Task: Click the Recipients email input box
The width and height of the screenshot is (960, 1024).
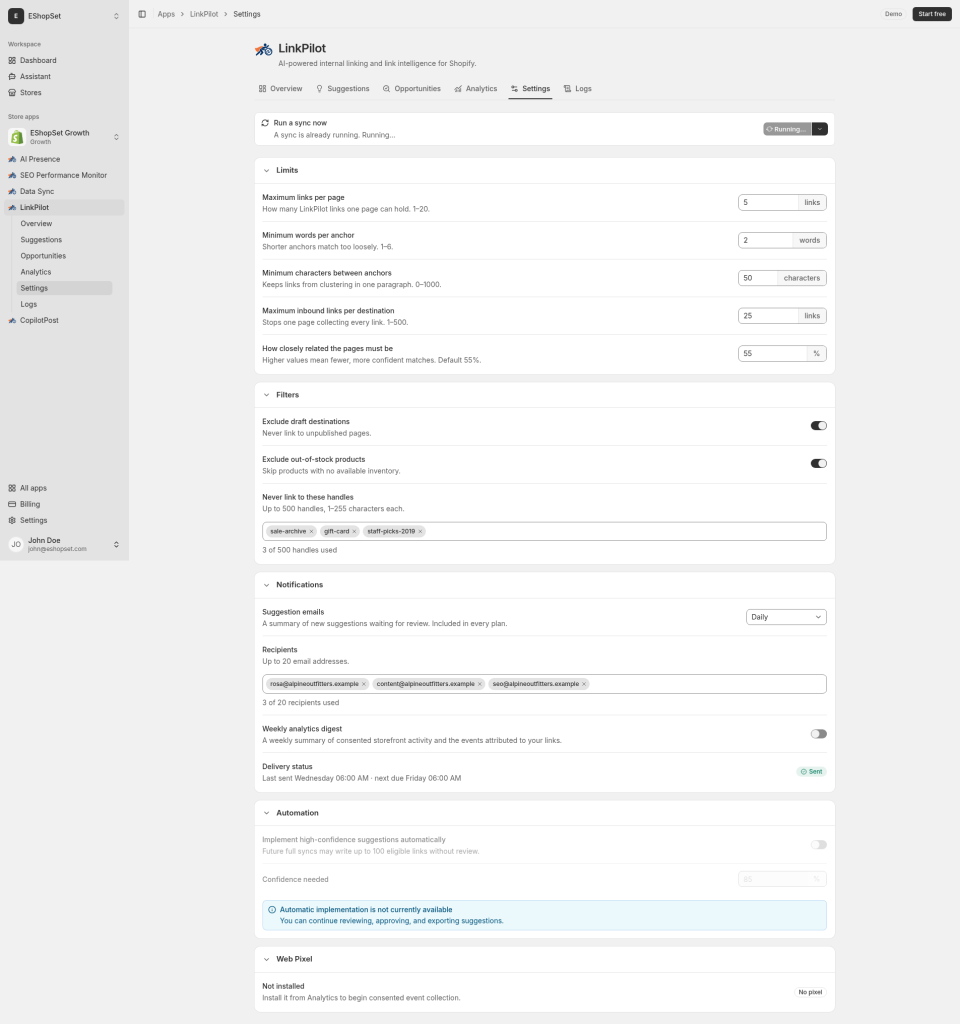Action: click(544, 684)
